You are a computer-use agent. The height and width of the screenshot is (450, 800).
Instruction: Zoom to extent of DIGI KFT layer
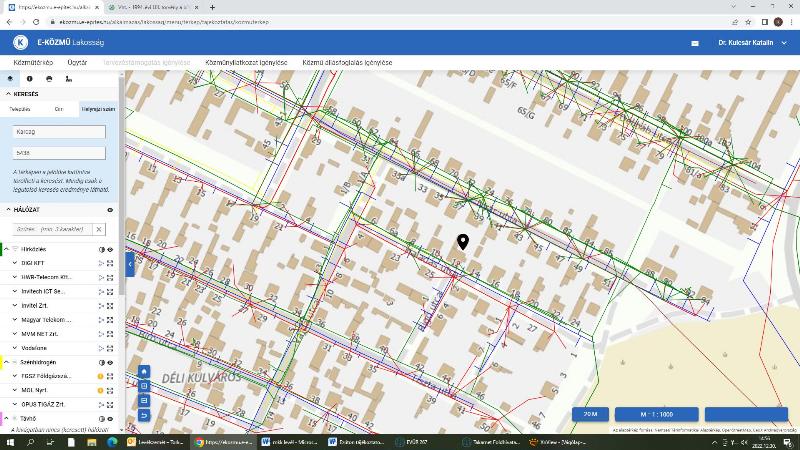click(x=110, y=263)
